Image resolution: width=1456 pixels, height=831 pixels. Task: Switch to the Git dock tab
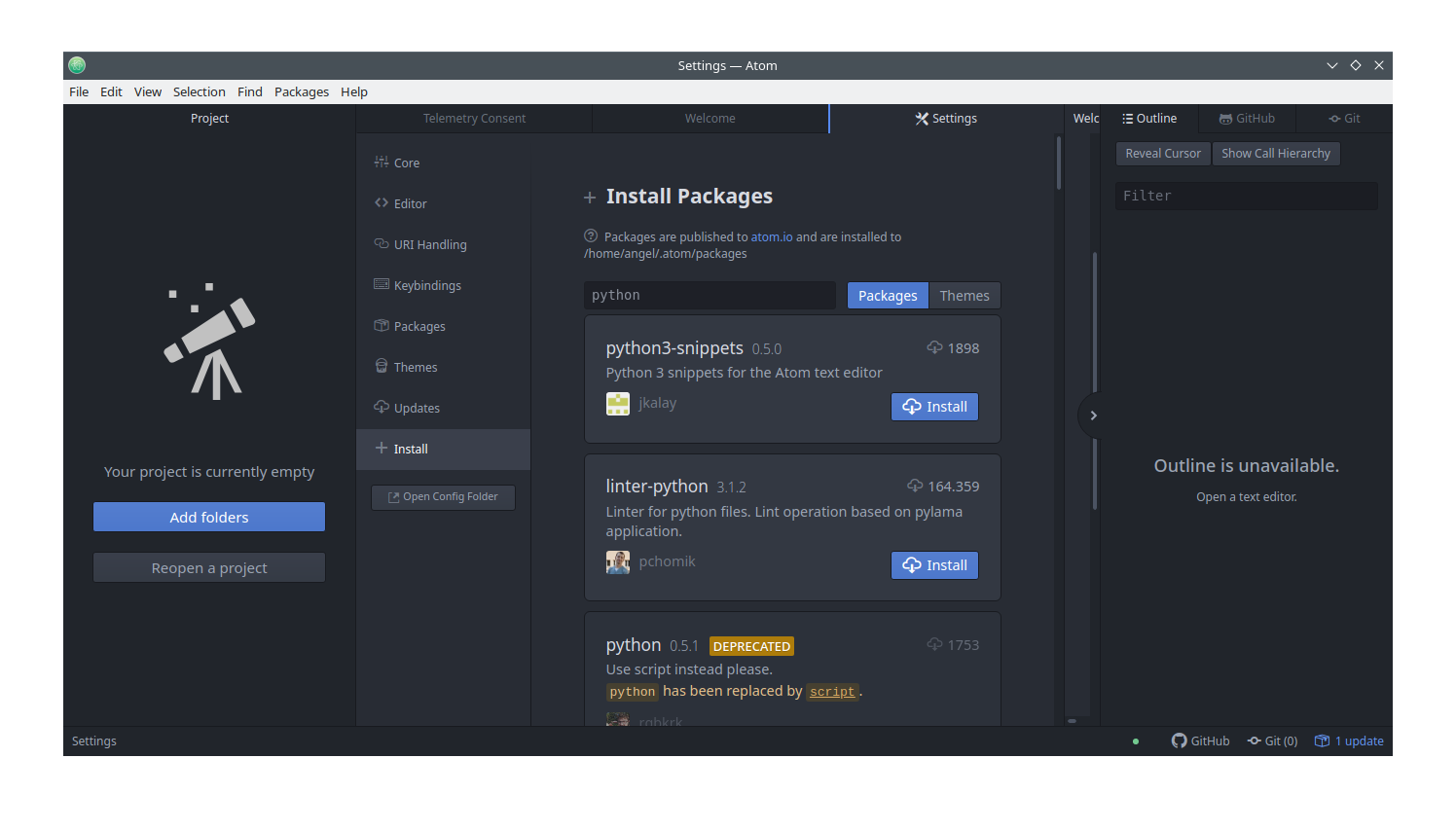1344,119
